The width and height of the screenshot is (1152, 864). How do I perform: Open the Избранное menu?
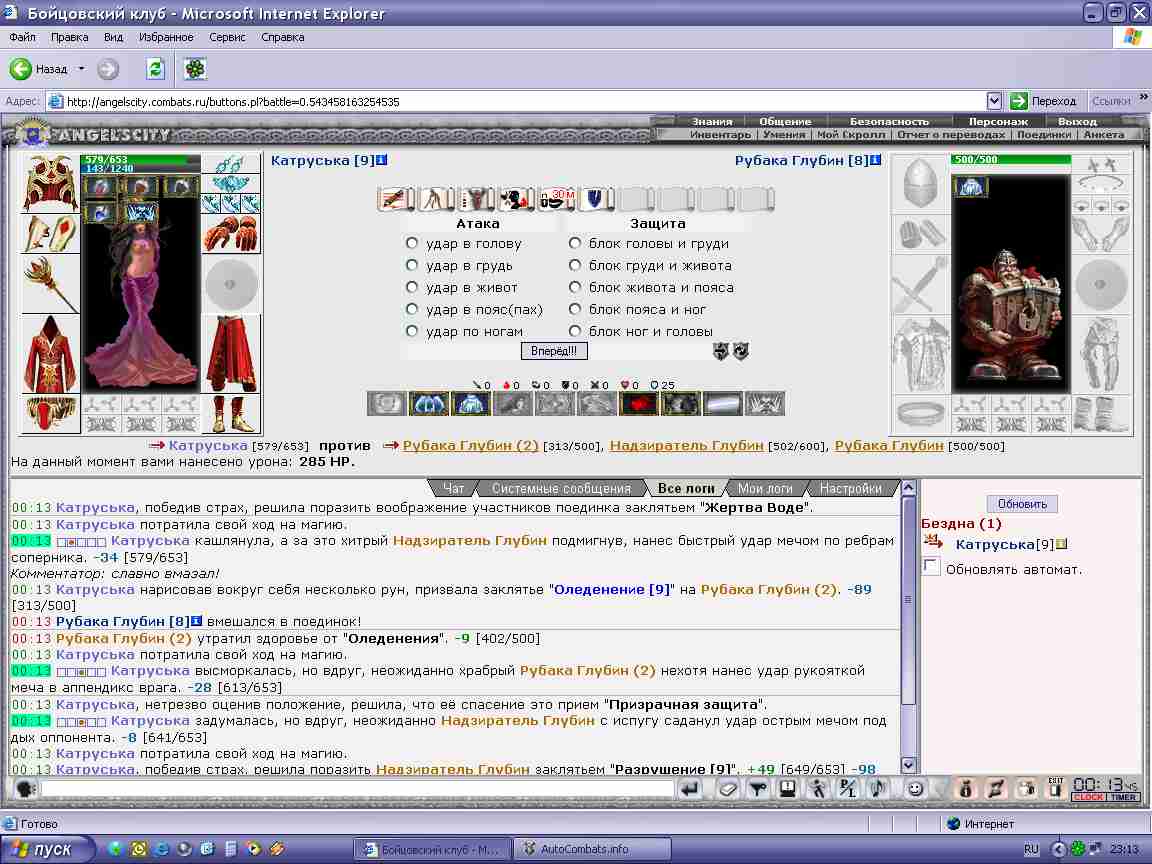[166, 37]
